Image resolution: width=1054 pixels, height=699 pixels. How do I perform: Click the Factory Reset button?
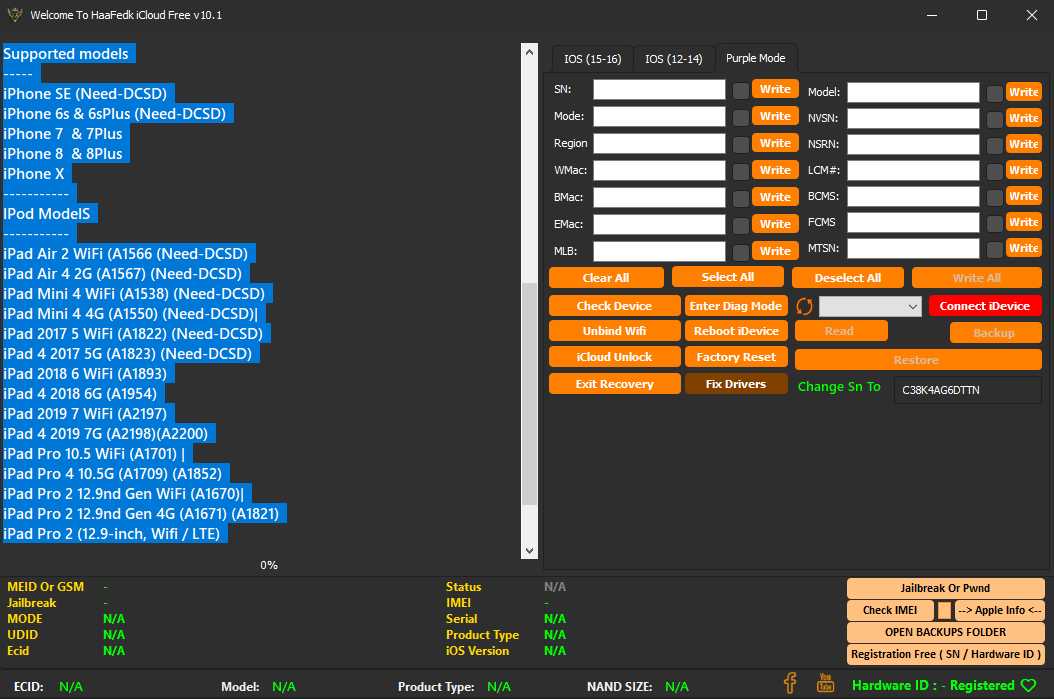pos(735,357)
